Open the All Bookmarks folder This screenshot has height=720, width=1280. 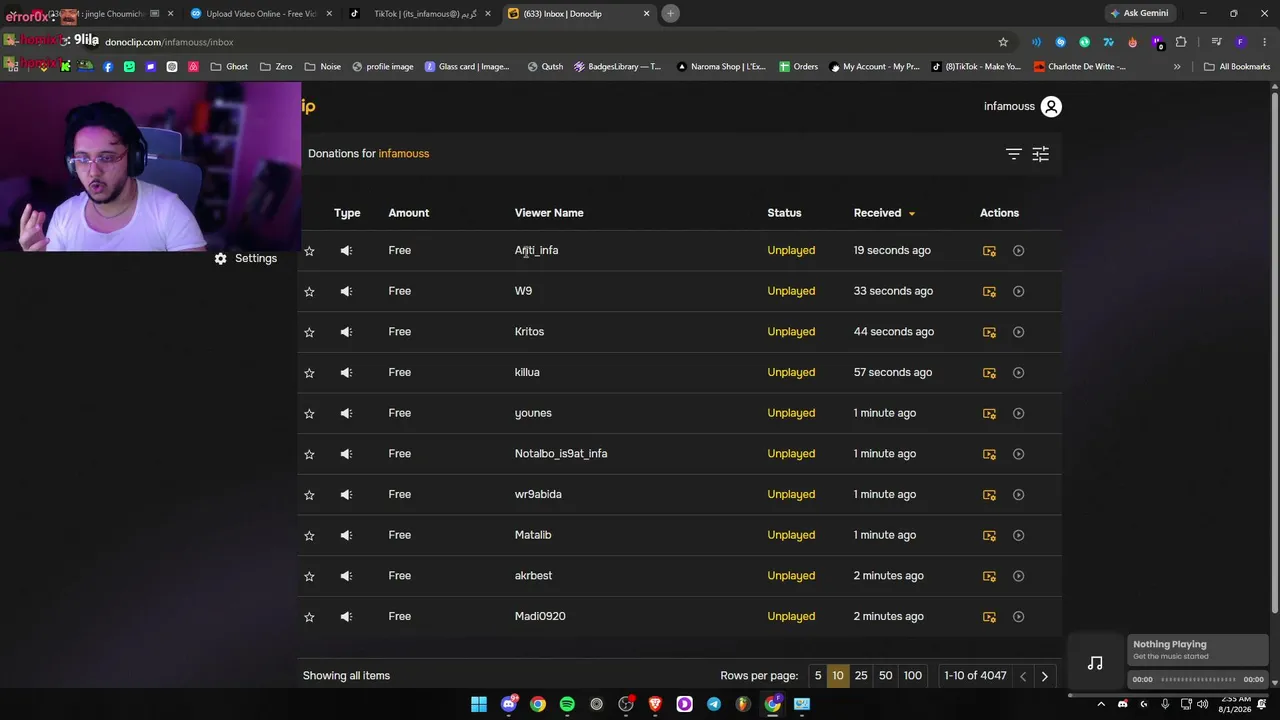1237,67
